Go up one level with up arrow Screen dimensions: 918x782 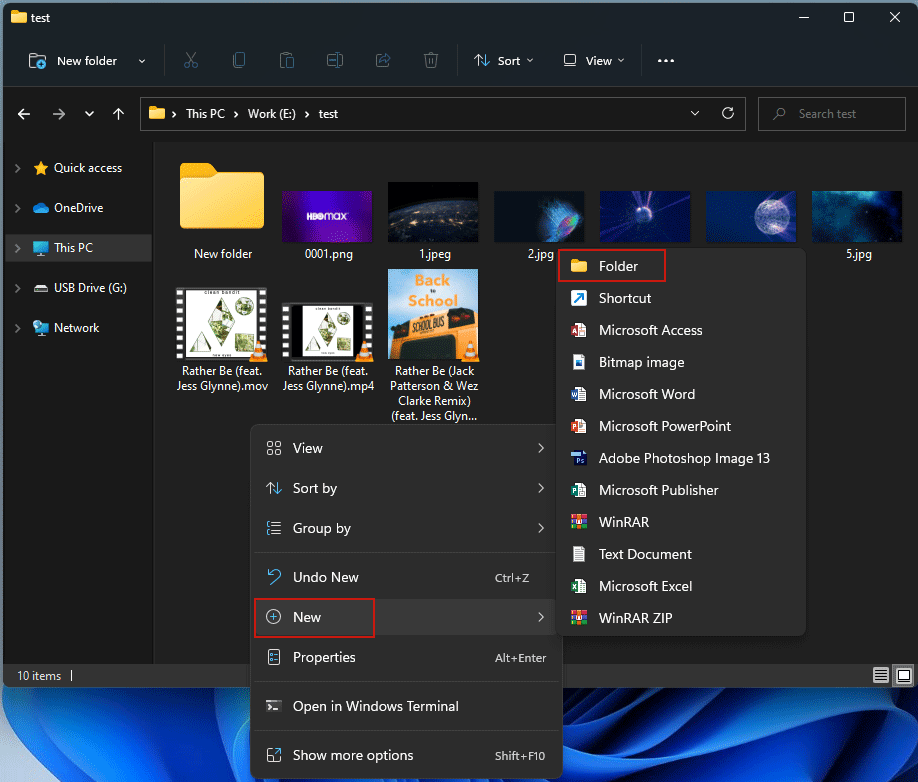point(118,114)
